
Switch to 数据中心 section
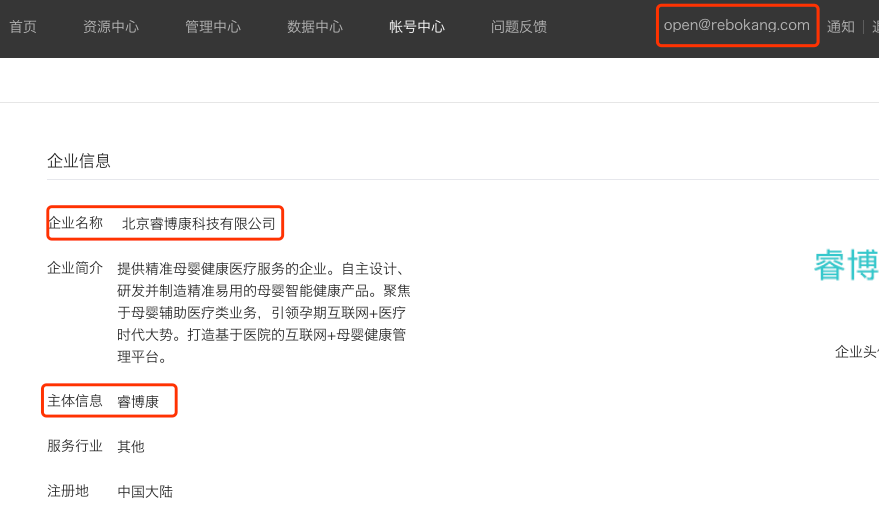315,27
